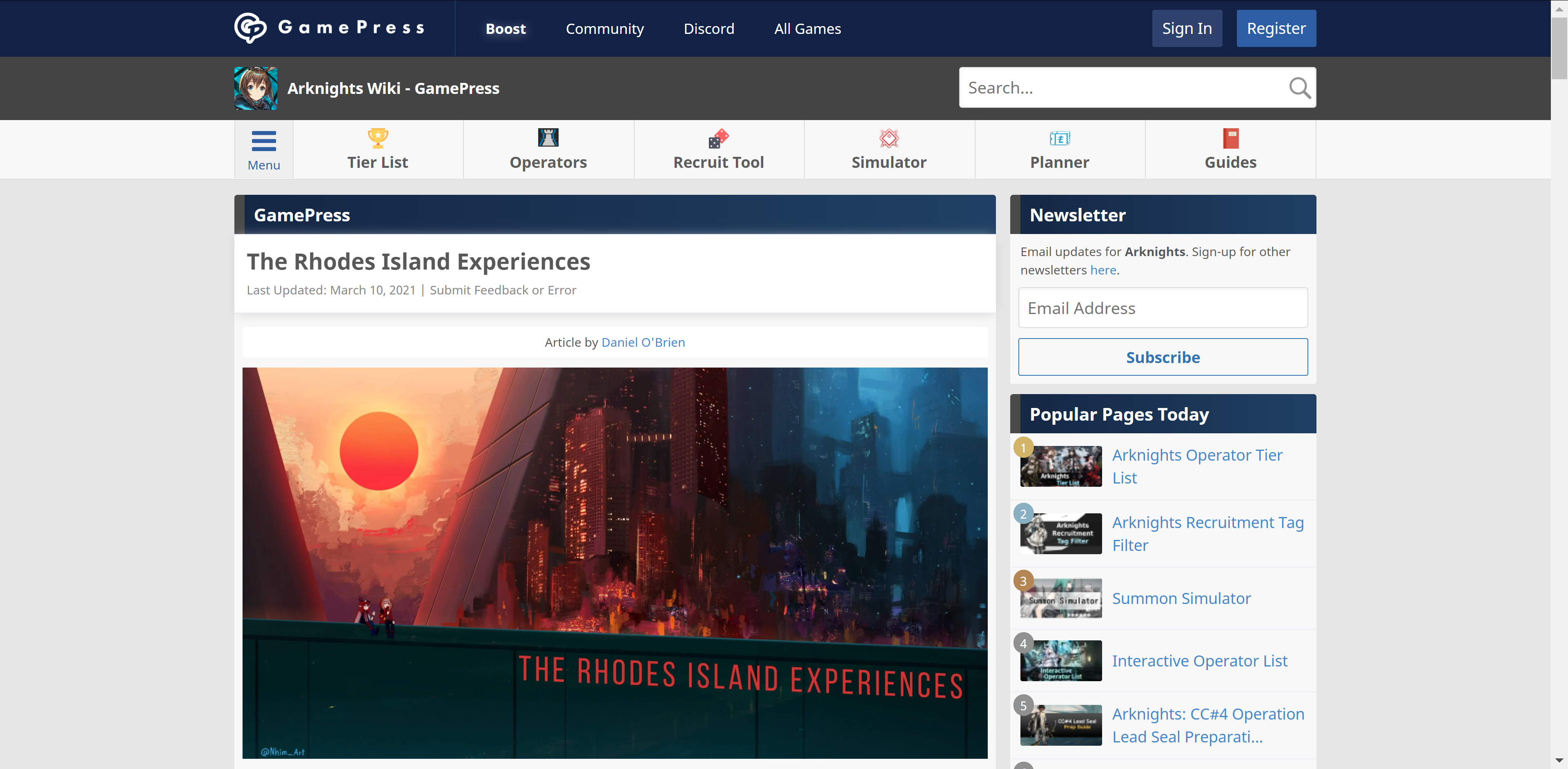
Task: Open All Games in top navigation
Action: tap(807, 29)
